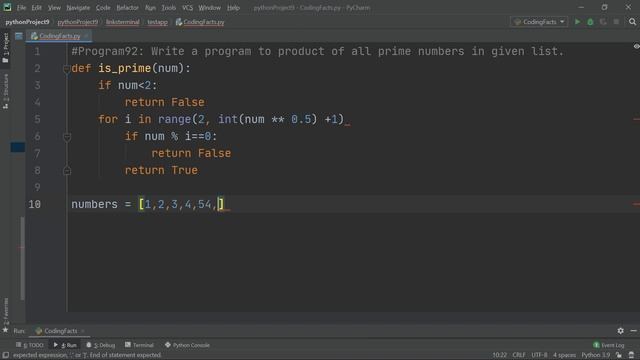Open the Run tool window button at bottom
This screenshot has height=360, width=640.
pyautogui.click(x=65, y=345)
